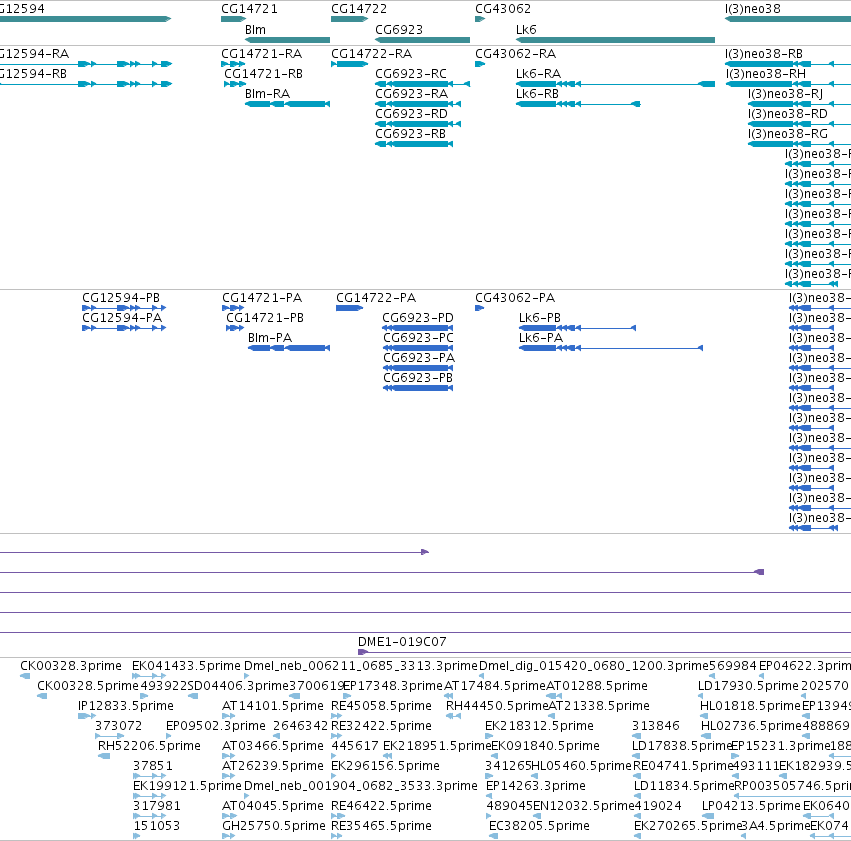
Task: Open EST AT04045.5prime
Action: (x=273, y=806)
